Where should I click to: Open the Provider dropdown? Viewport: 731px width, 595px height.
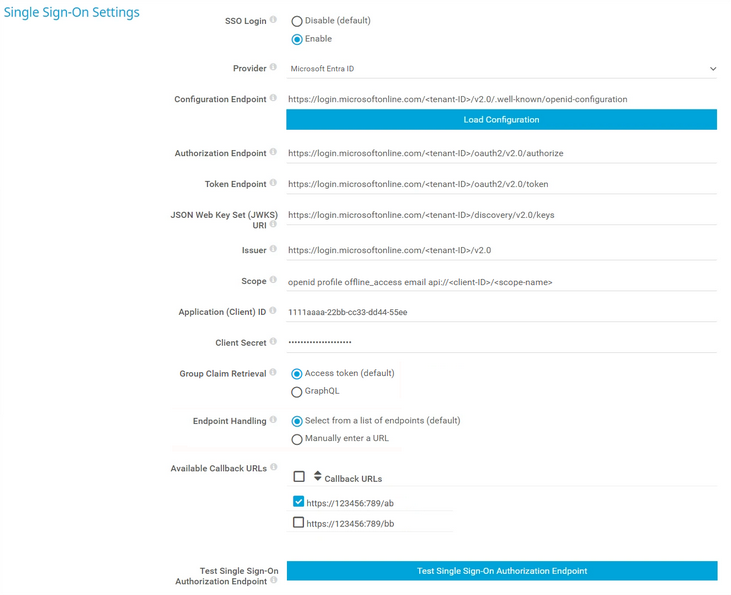[x=502, y=69]
